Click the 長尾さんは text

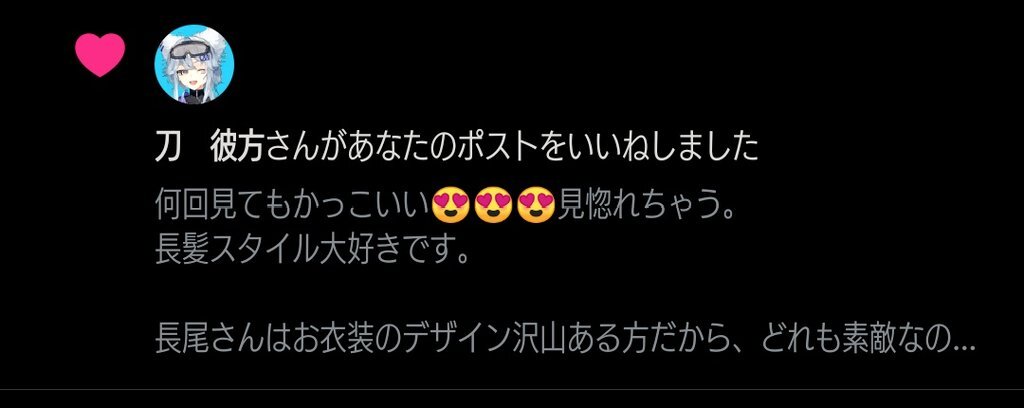pos(222,341)
